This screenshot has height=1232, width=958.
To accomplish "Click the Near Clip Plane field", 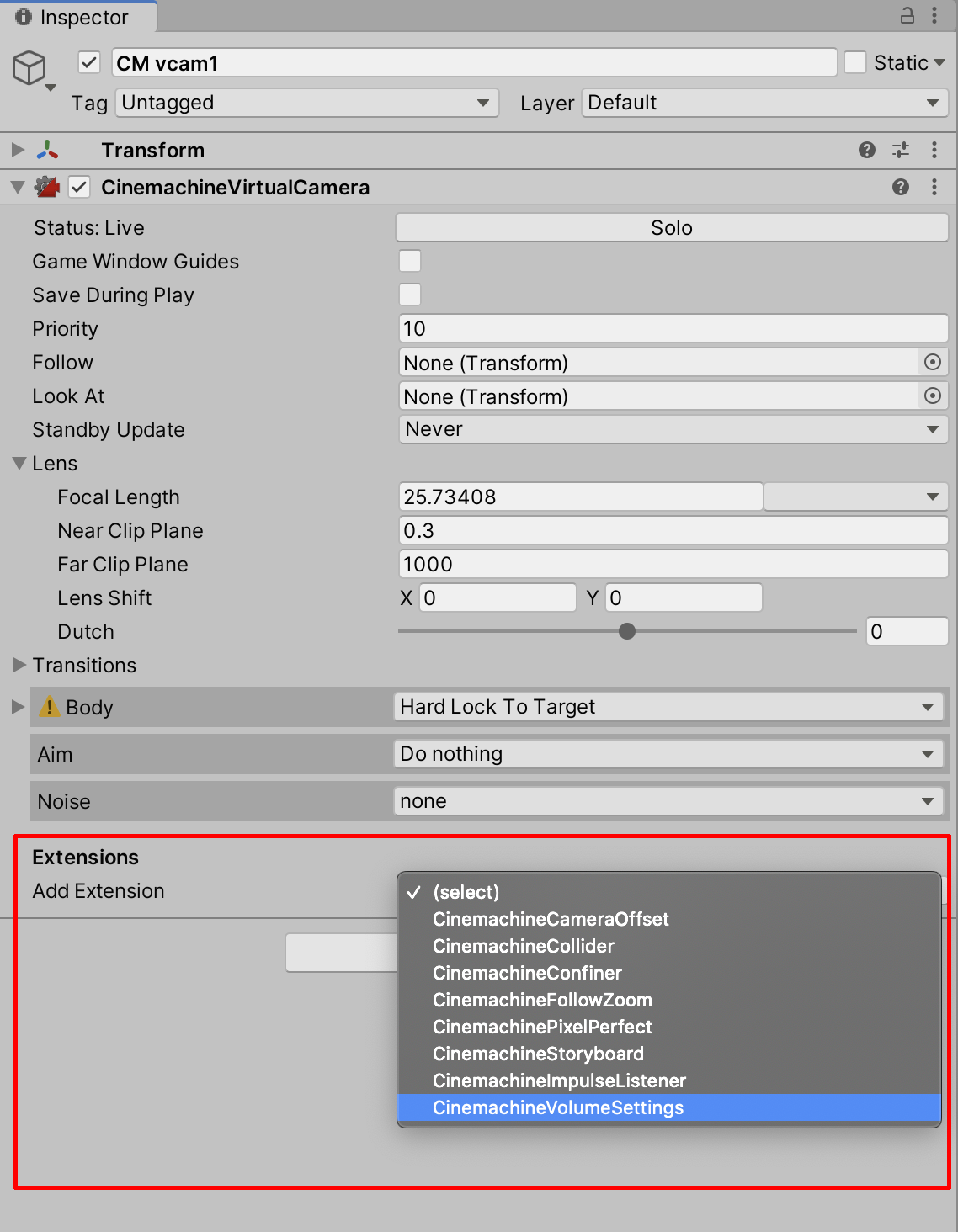I will 673,530.
